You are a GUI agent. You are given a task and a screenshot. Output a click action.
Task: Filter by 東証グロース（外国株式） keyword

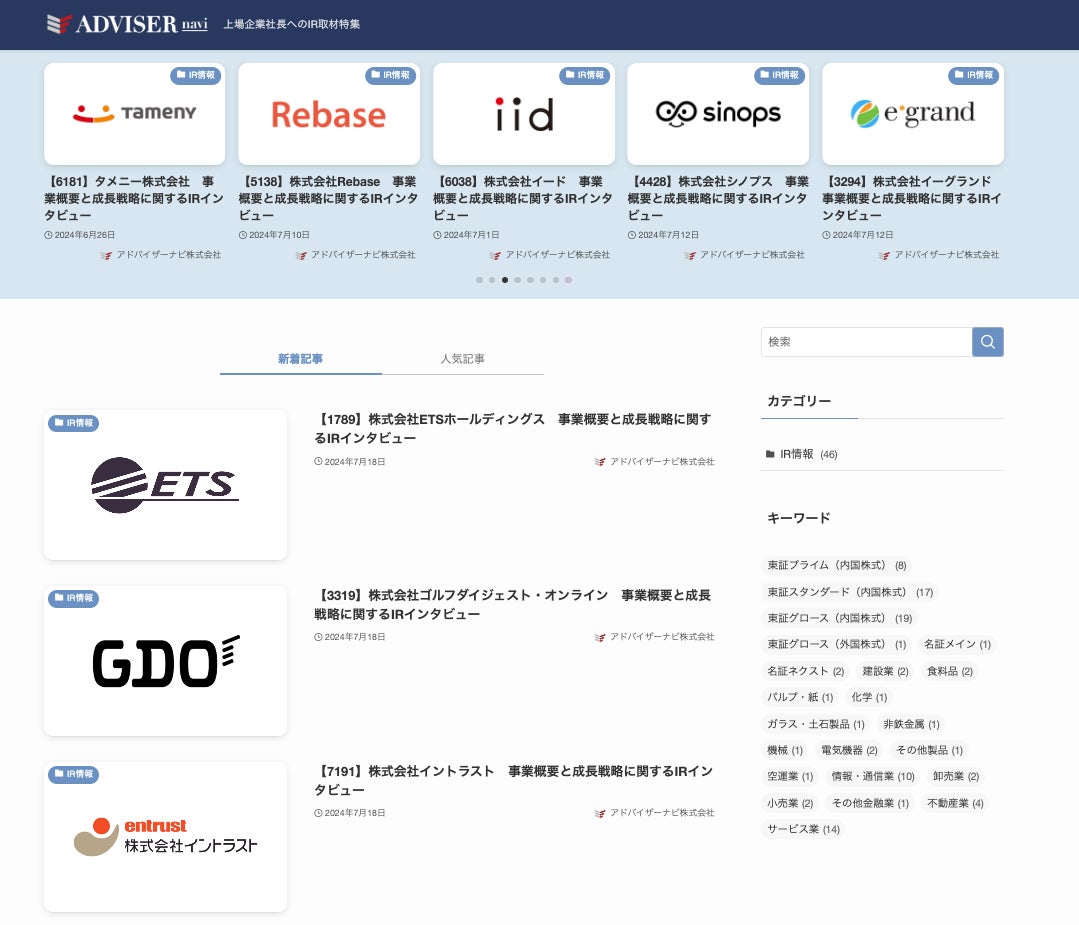click(x=837, y=645)
